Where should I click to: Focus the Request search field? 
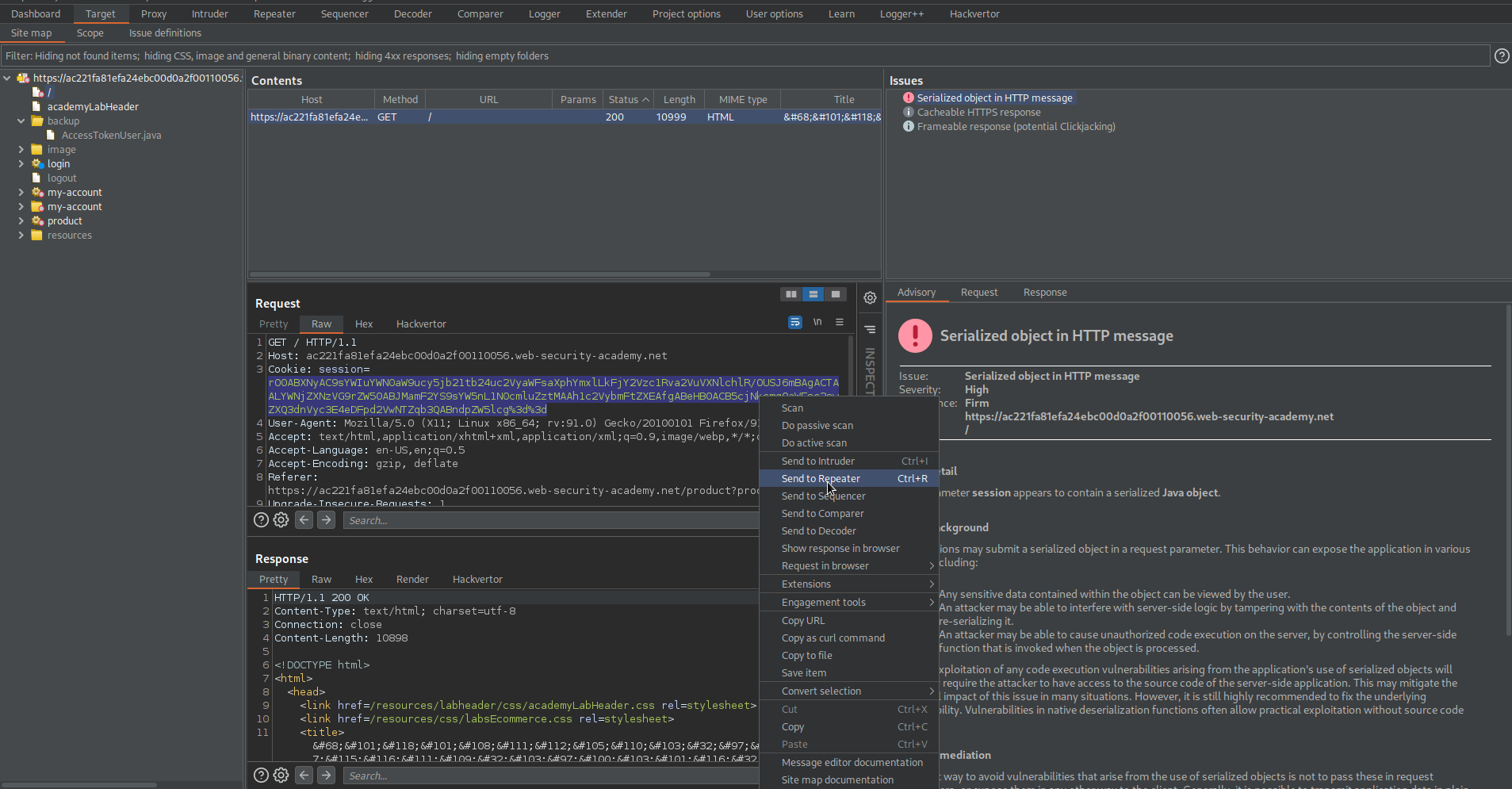tap(551, 520)
